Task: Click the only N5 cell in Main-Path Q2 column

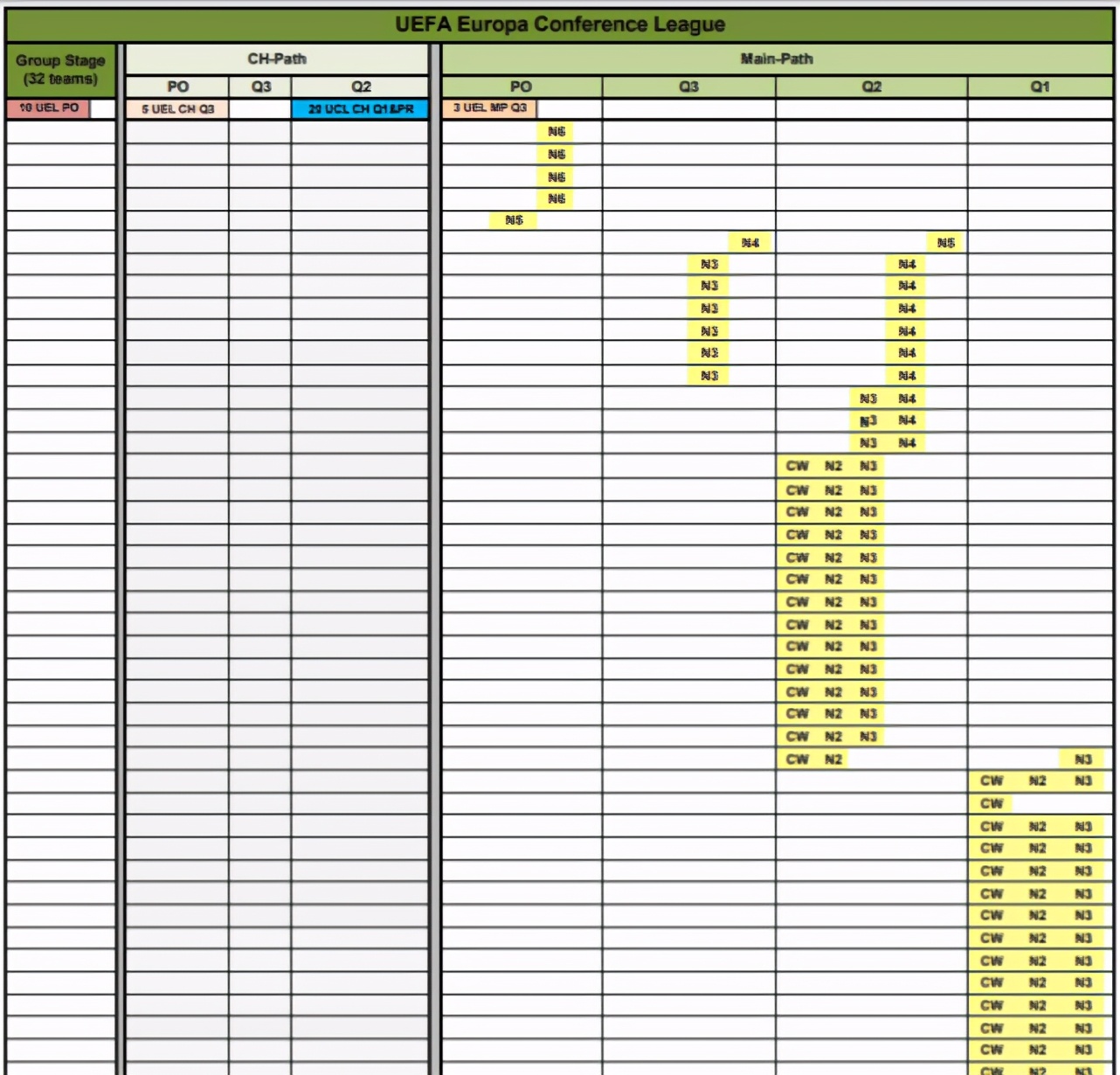Action: (x=945, y=242)
